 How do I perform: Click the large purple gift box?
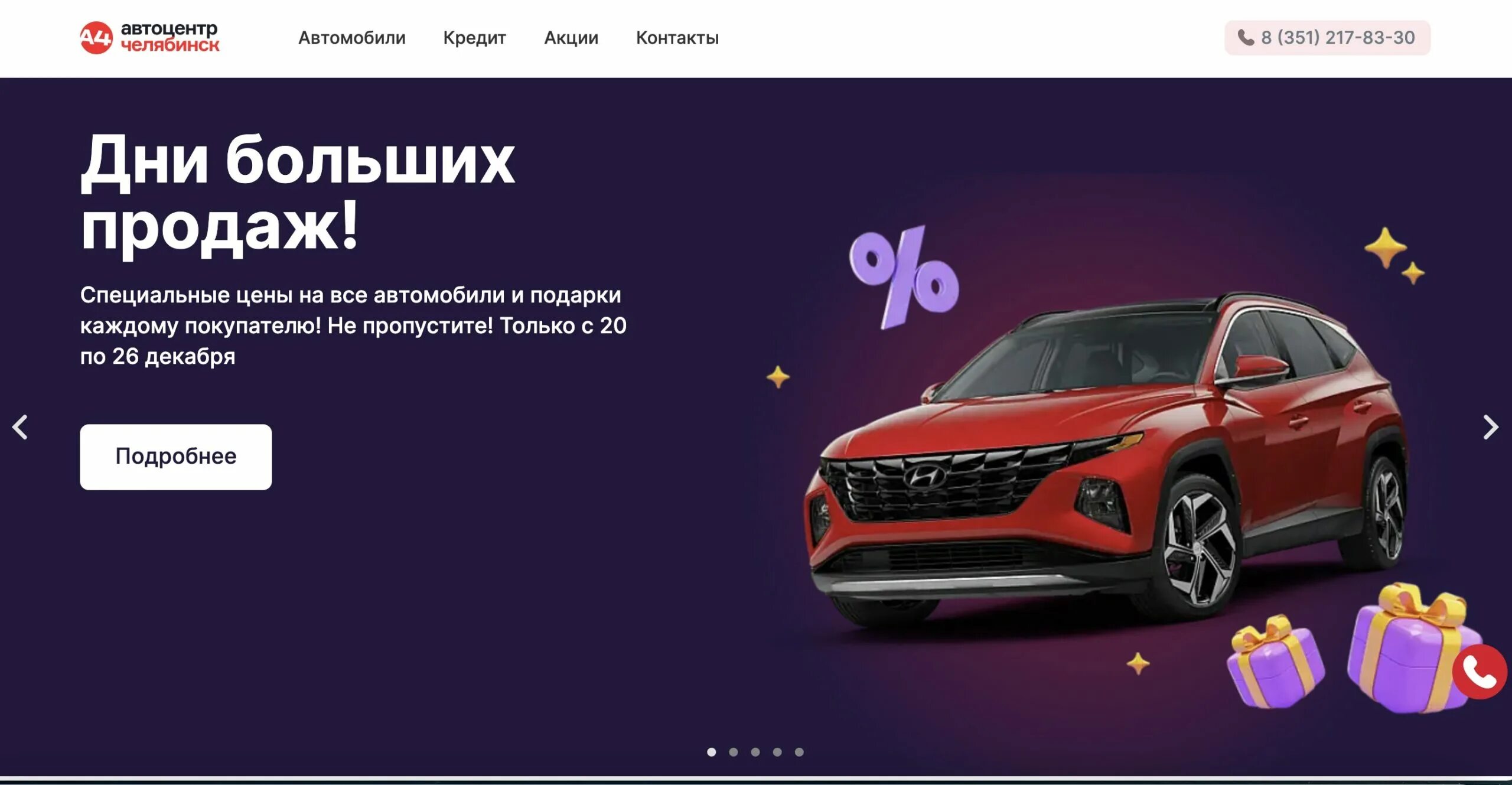(x=1412, y=649)
